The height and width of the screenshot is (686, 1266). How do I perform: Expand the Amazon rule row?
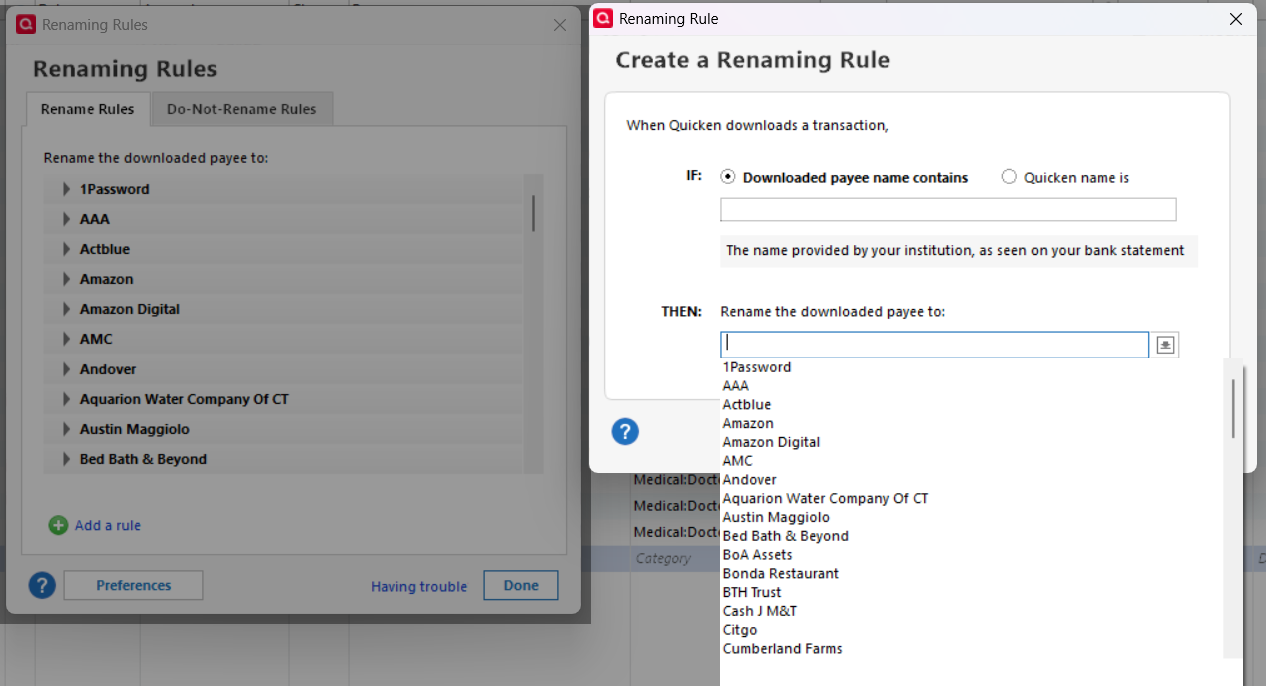point(67,279)
